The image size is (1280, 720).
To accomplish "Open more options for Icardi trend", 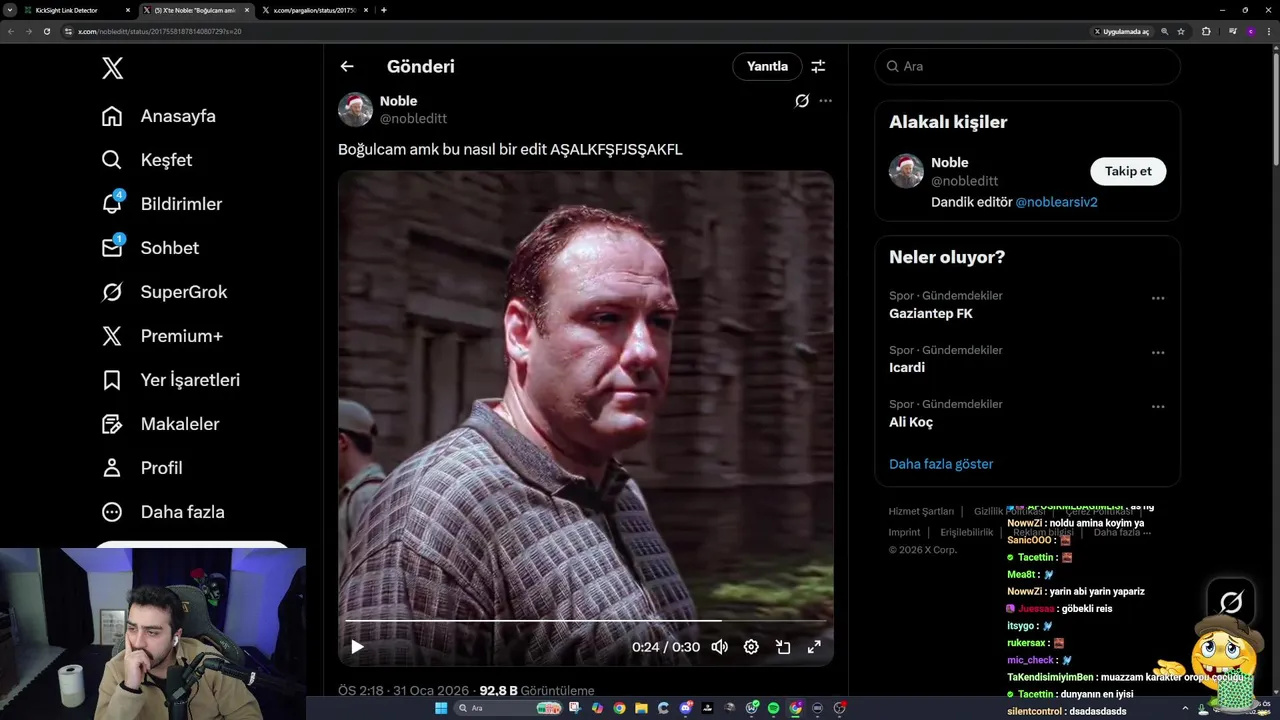I will 1158,352.
